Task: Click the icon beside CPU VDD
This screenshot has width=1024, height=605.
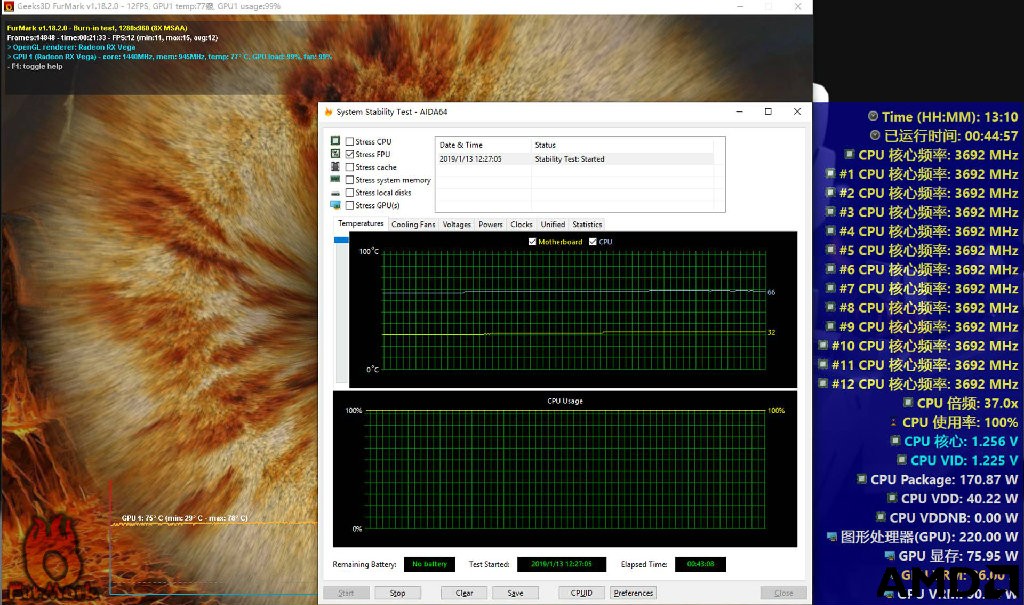Action: click(892, 498)
